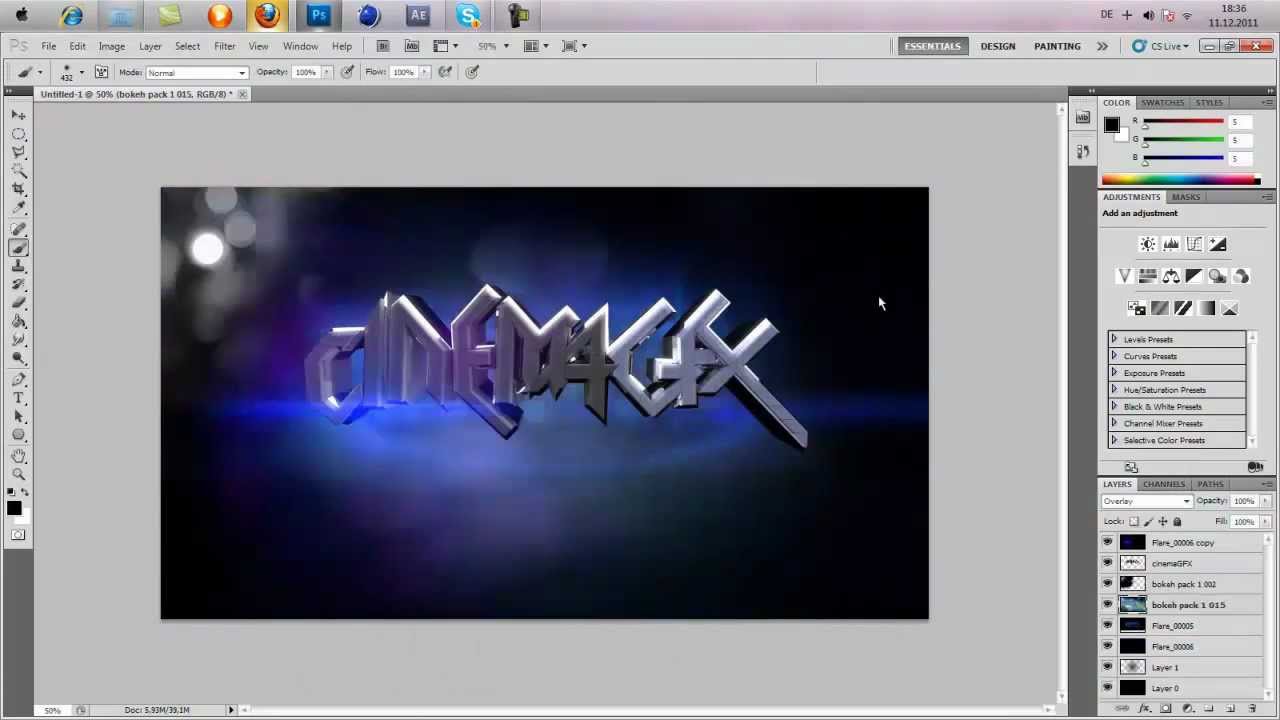This screenshot has height=720, width=1280.
Task: Select the Eyedropper tool
Action: 19,209
